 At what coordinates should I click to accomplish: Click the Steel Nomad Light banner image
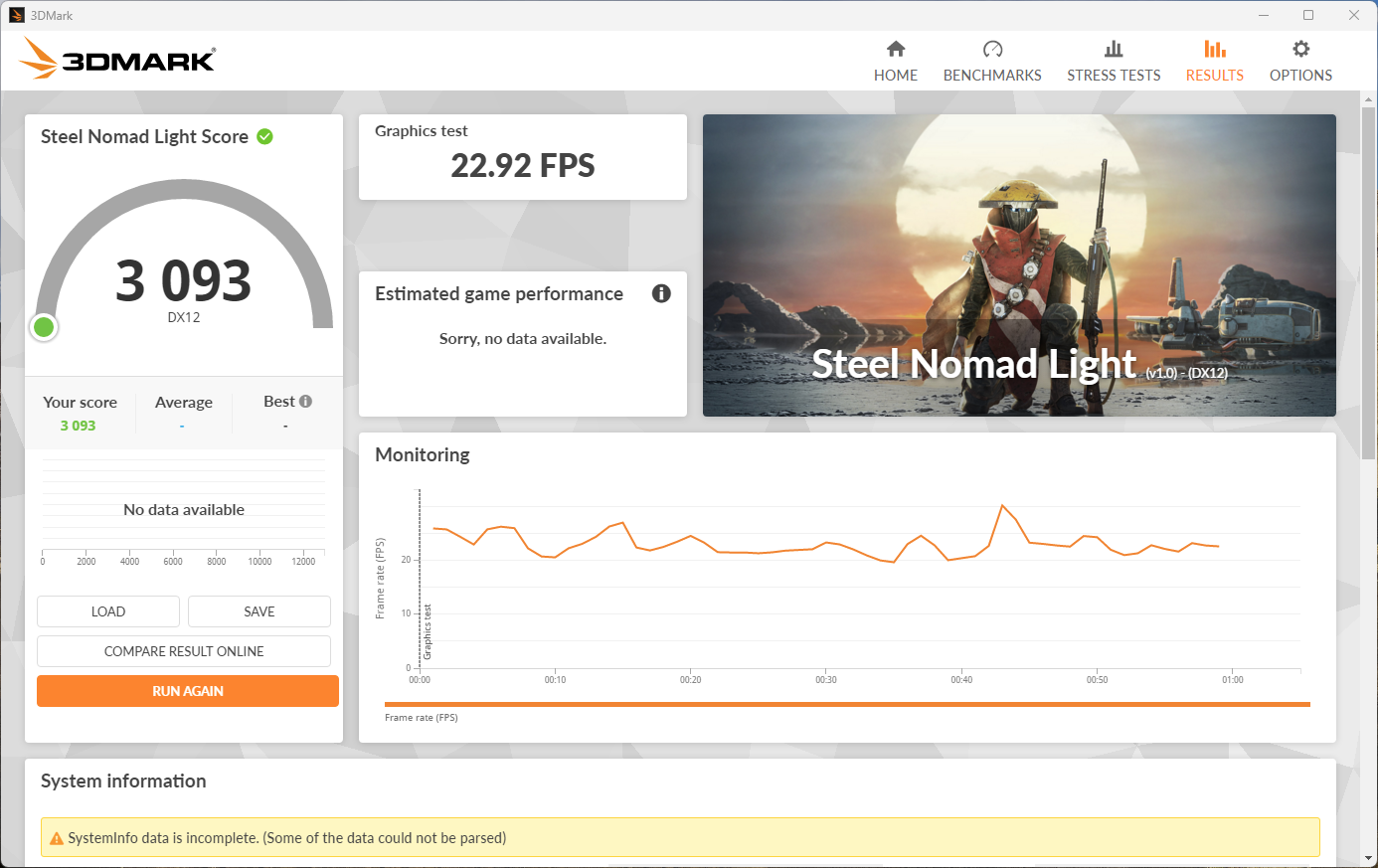[x=1019, y=264]
